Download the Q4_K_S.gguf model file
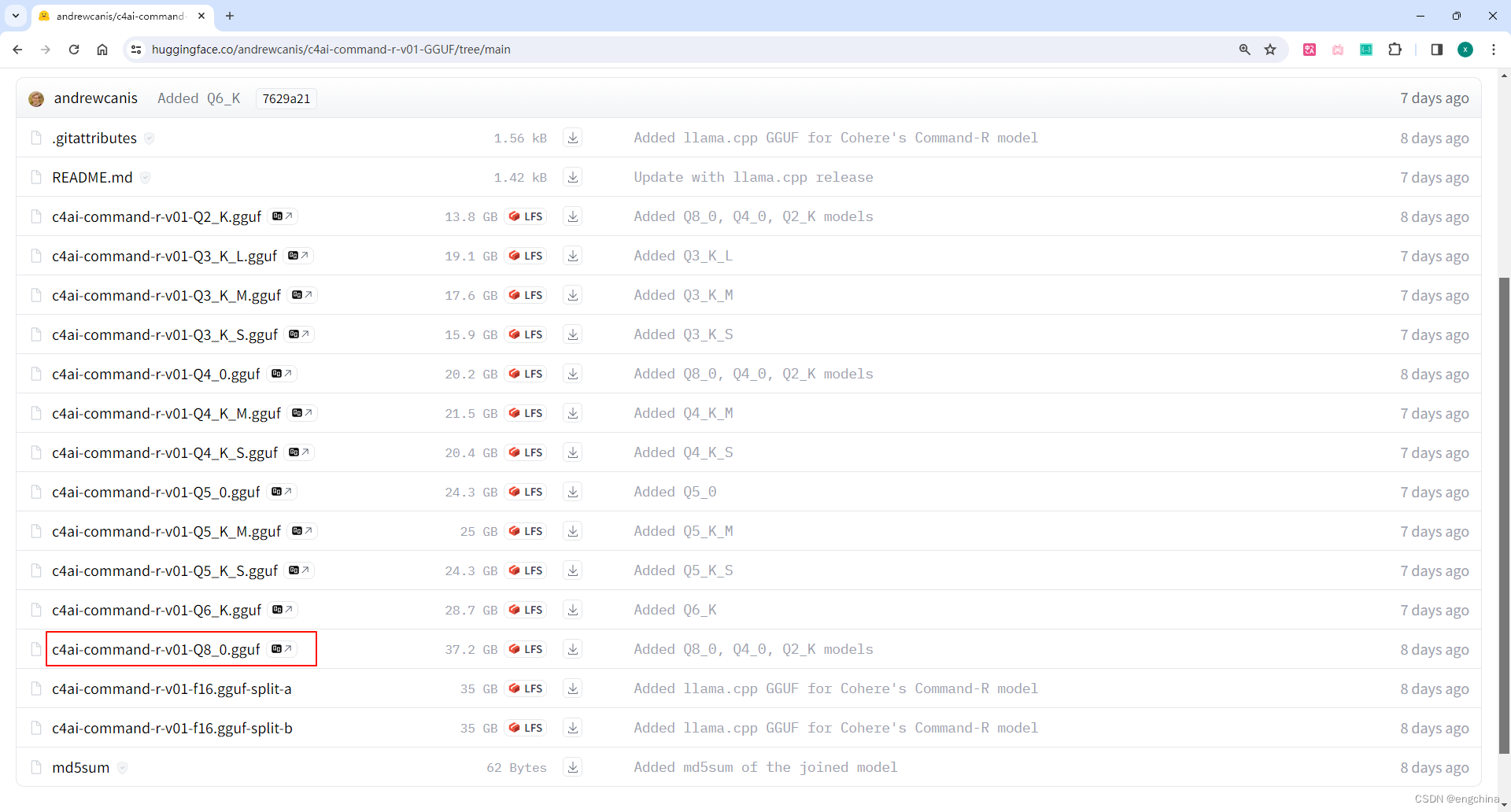The width and height of the screenshot is (1511, 812). (573, 452)
